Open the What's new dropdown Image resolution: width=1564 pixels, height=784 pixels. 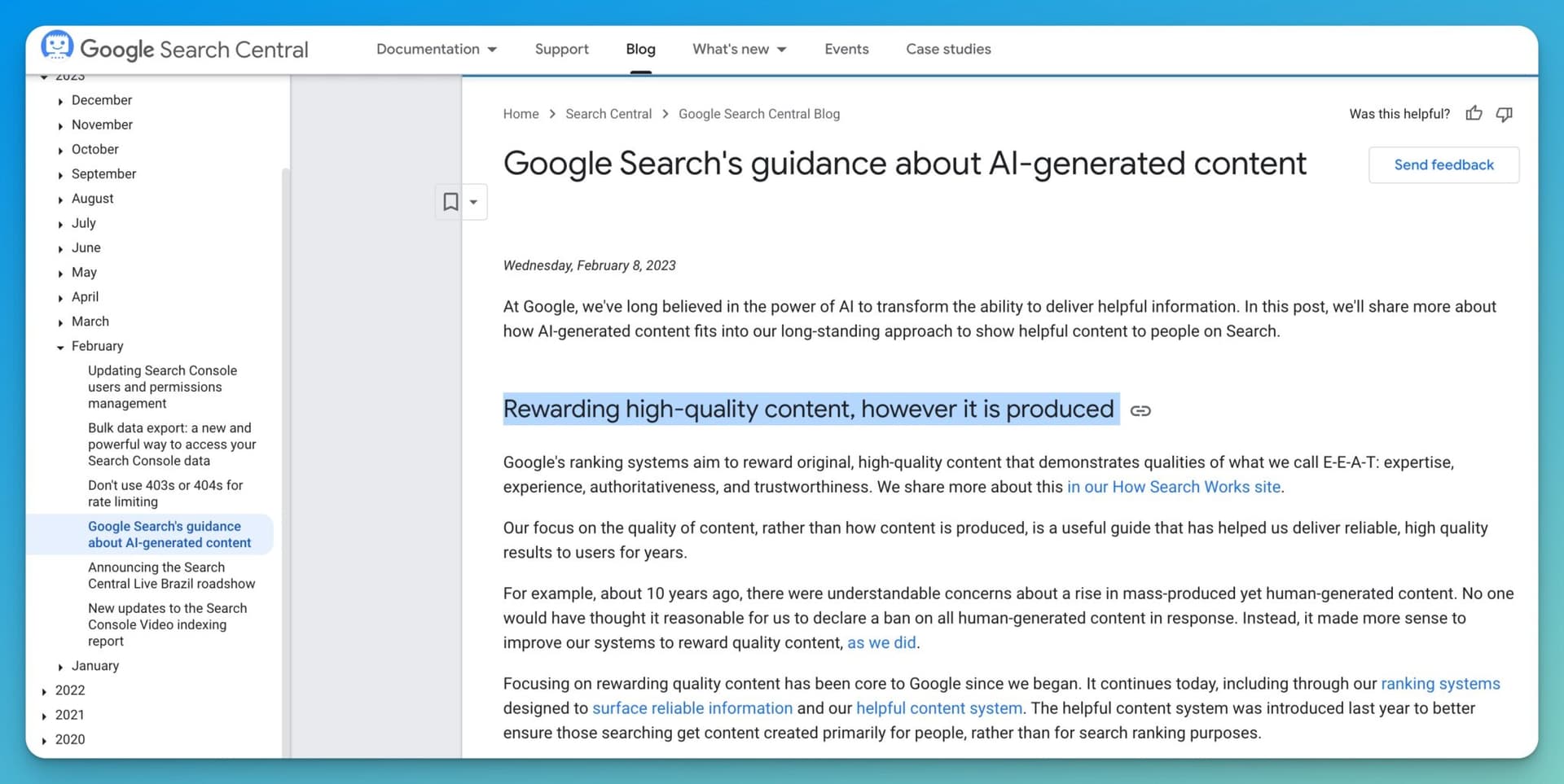tap(738, 49)
